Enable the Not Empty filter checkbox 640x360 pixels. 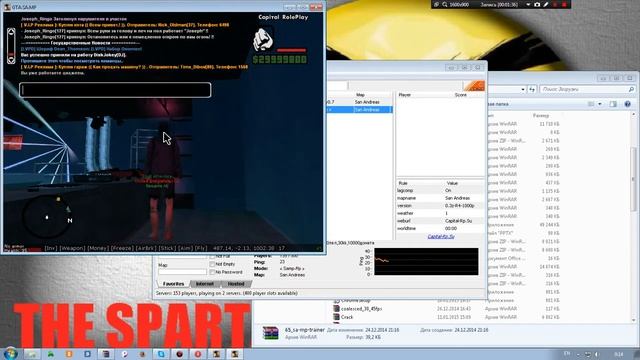pos(212,264)
